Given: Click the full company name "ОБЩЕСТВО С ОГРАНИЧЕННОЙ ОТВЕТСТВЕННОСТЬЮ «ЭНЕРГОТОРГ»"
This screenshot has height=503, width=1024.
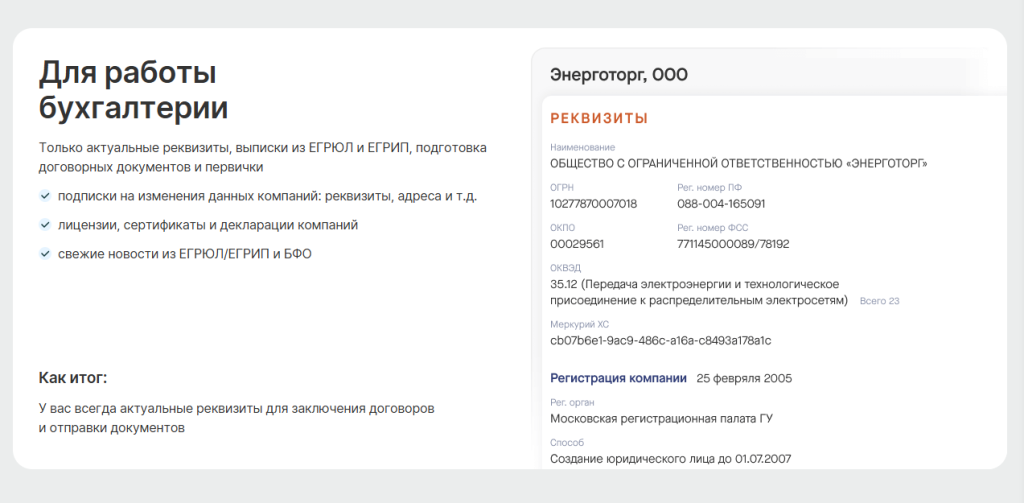Looking at the screenshot, I should [739, 163].
